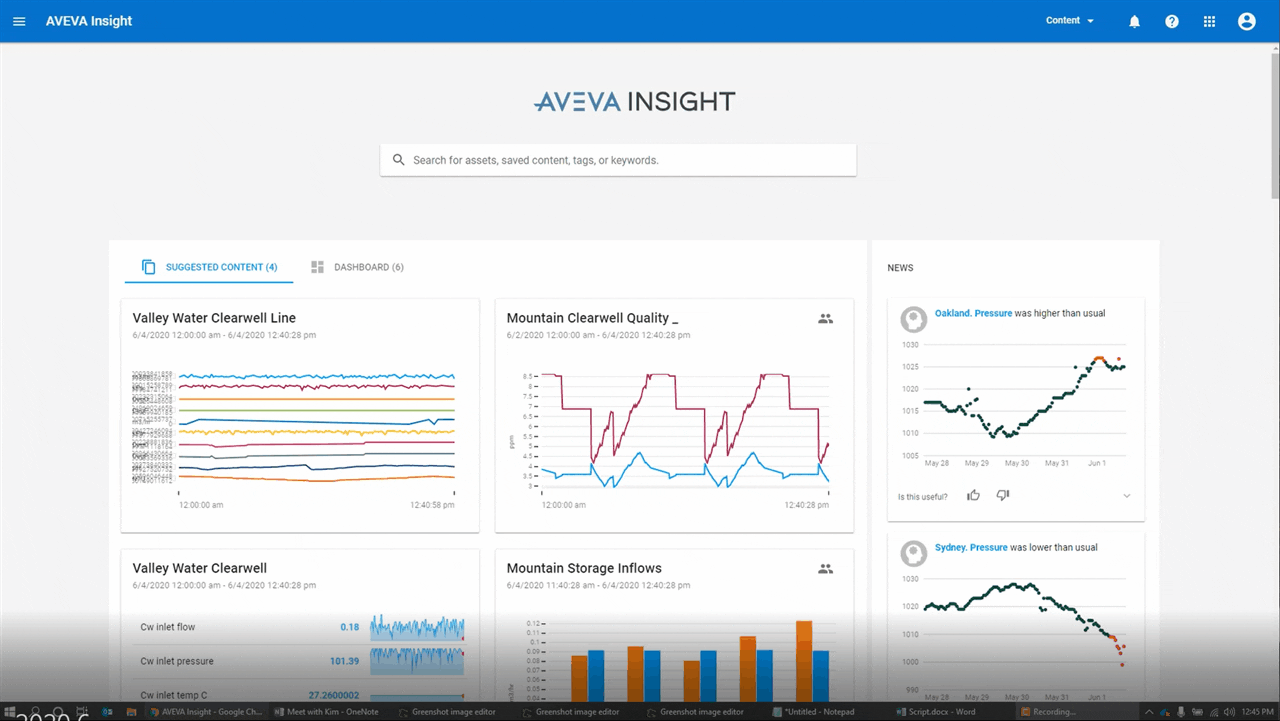Open Mountain Storage Inflows card title
Image resolution: width=1280 pixels, height=721 pixels.
tap(584, 568)
